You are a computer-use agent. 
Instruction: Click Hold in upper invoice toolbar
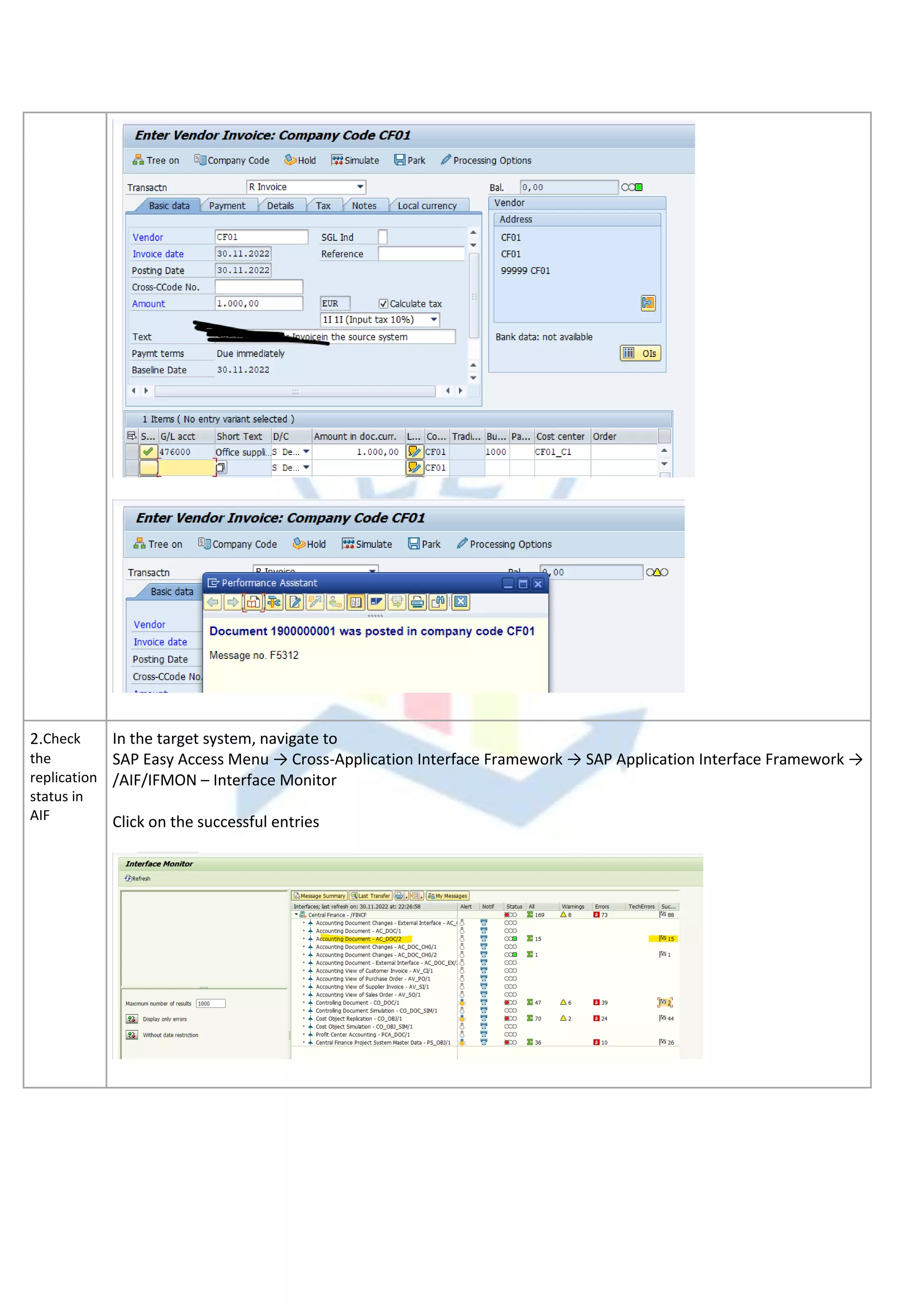click(300, 160)
